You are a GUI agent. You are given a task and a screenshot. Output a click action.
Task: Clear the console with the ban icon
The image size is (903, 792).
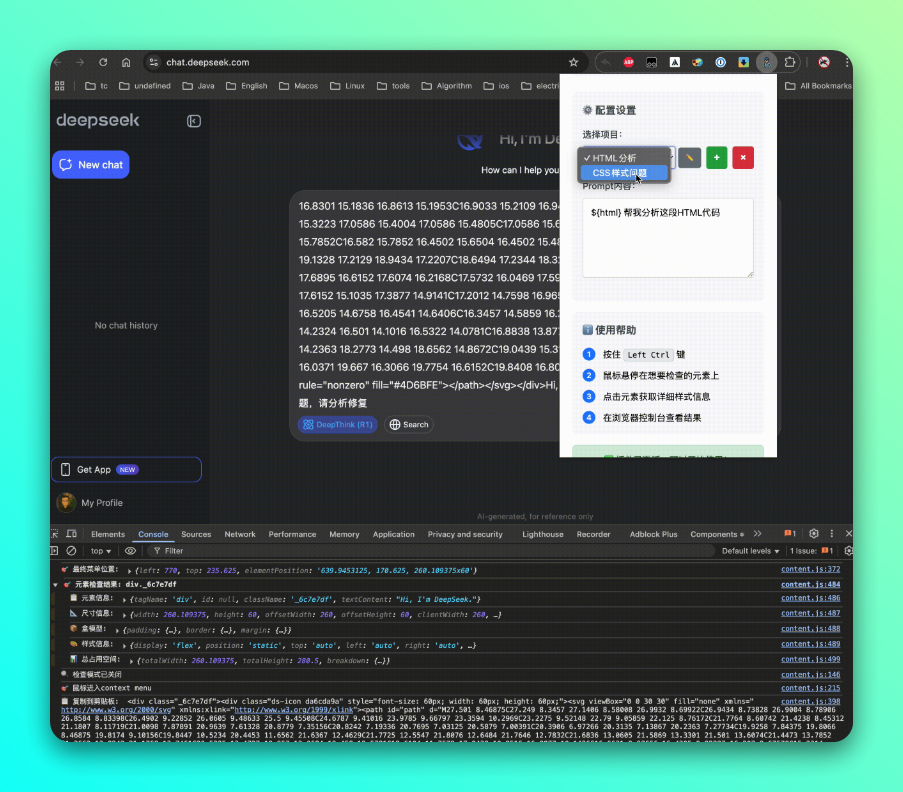tap(71, 551)
